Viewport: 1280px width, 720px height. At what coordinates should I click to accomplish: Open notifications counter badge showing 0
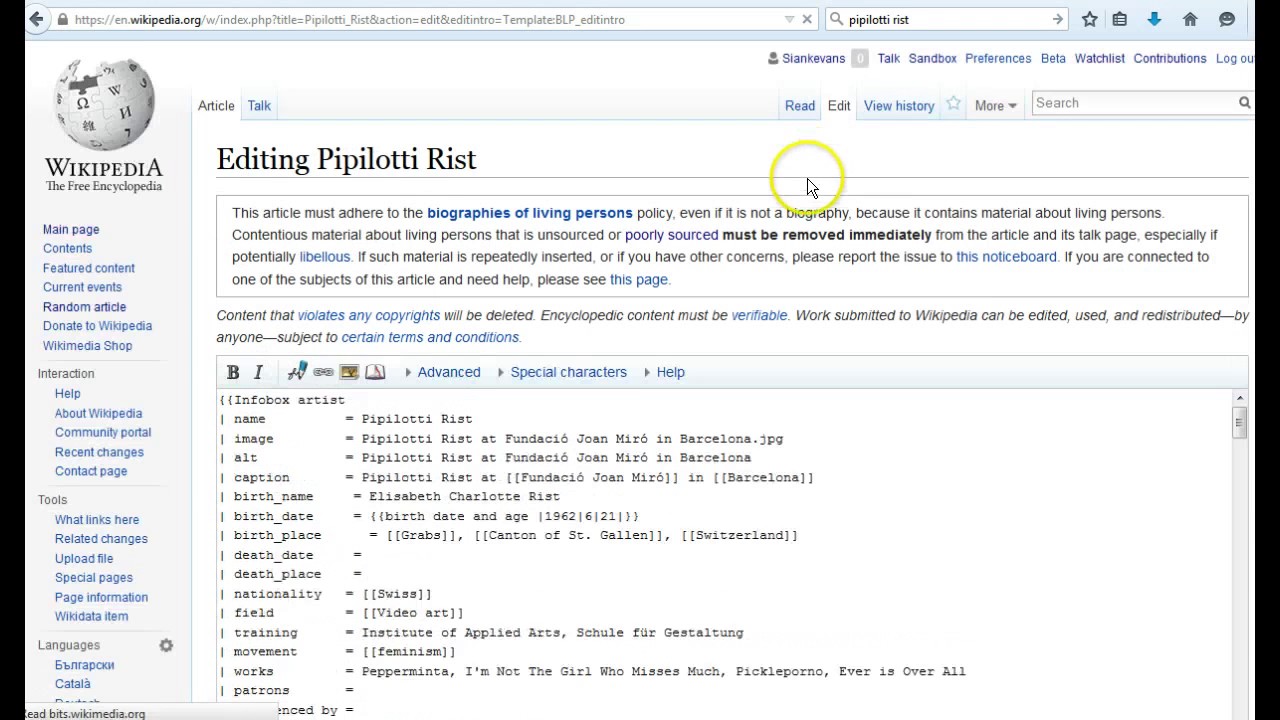pos(859,59)
